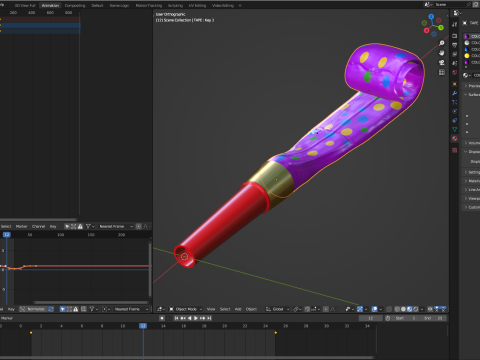This screenshot has height=360, width=480.
Task: Toggle proportional editing in dope sheet header
Action: tap(139, 226)
